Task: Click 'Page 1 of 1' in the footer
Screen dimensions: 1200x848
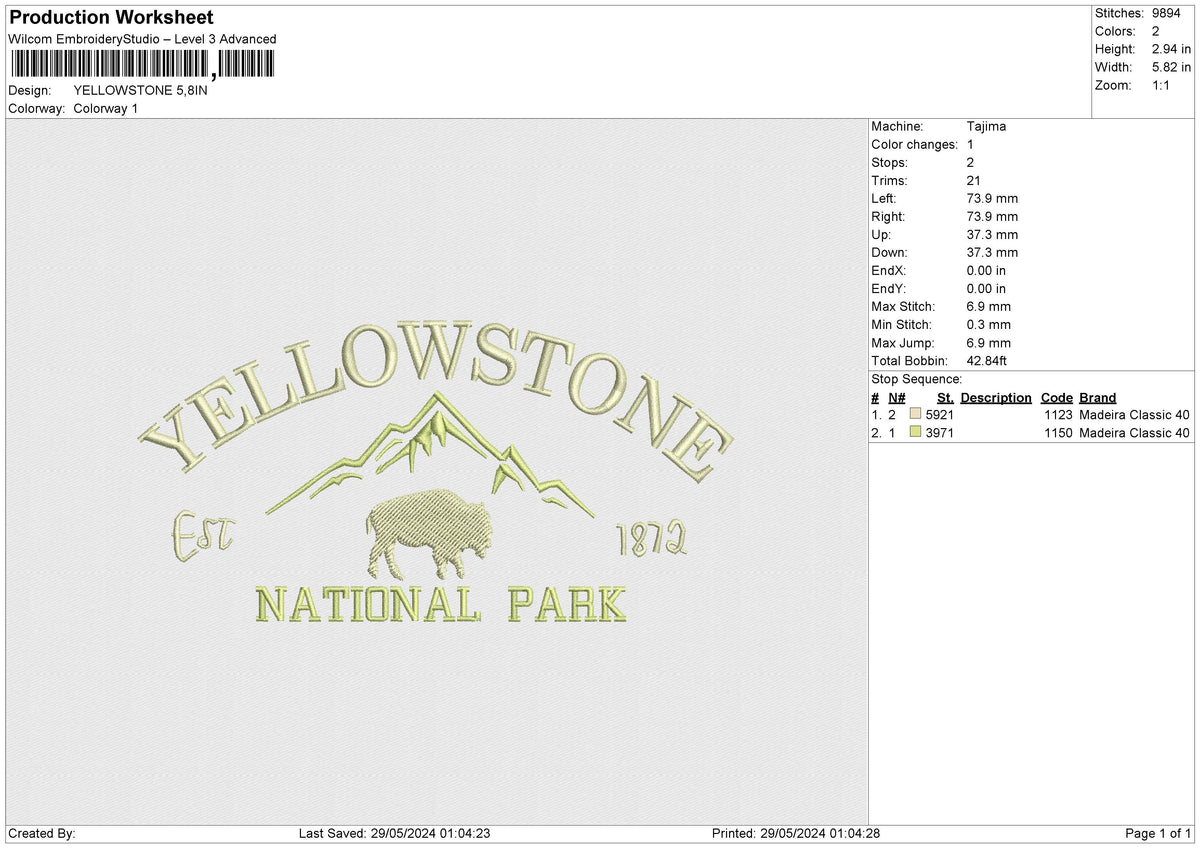Action: [x=1158, y=834]
